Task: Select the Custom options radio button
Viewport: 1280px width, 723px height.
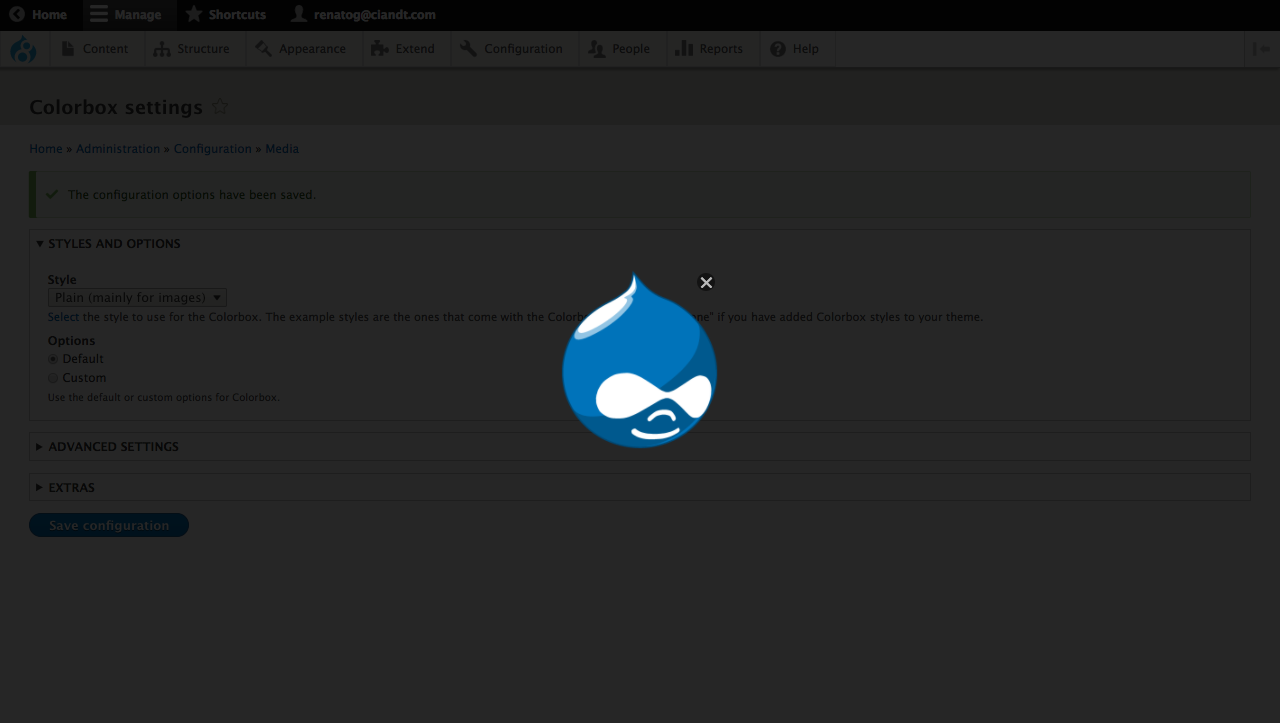Action: click(x=53, y=378)
